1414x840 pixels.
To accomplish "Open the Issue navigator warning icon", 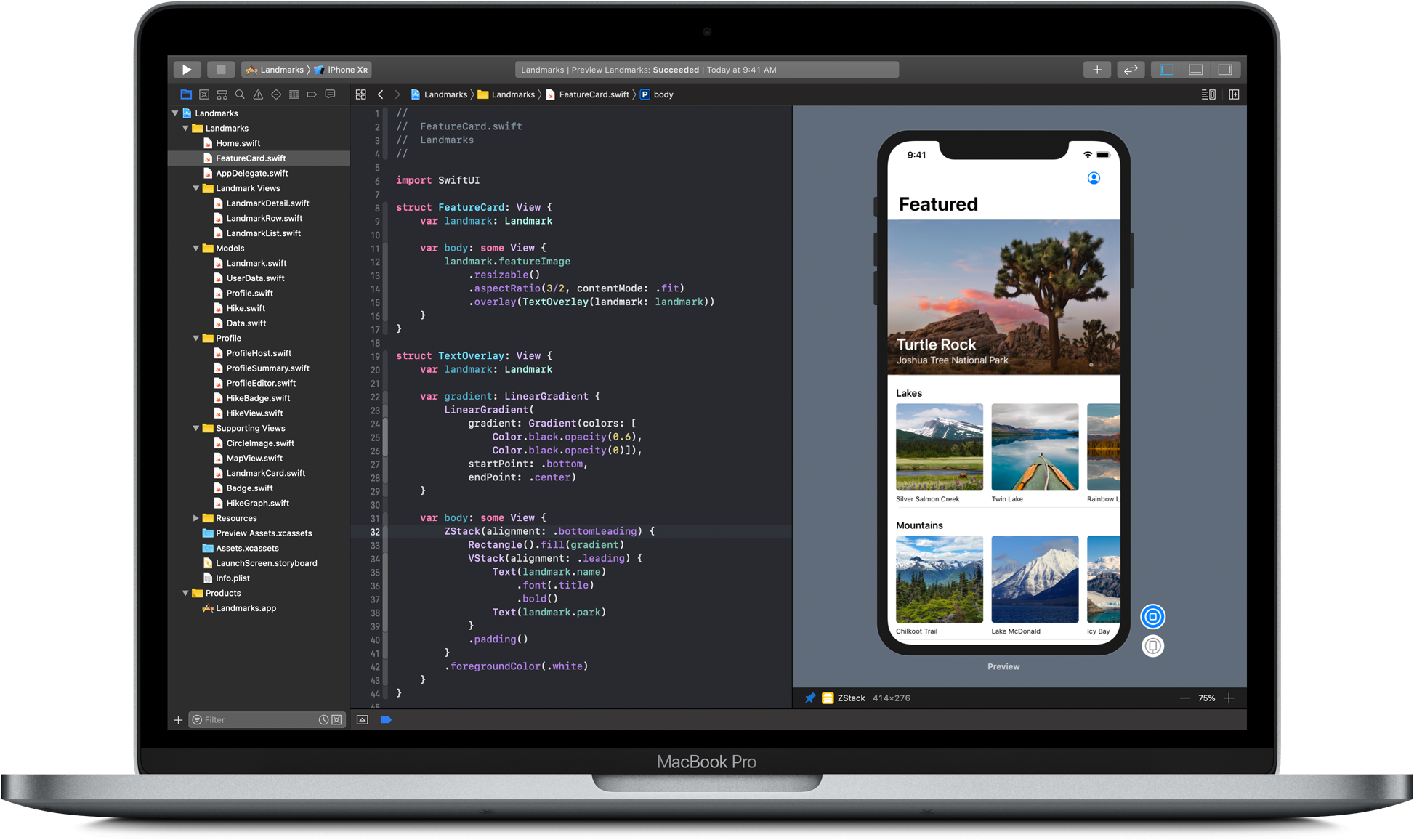I will click(x=258, y=94).
